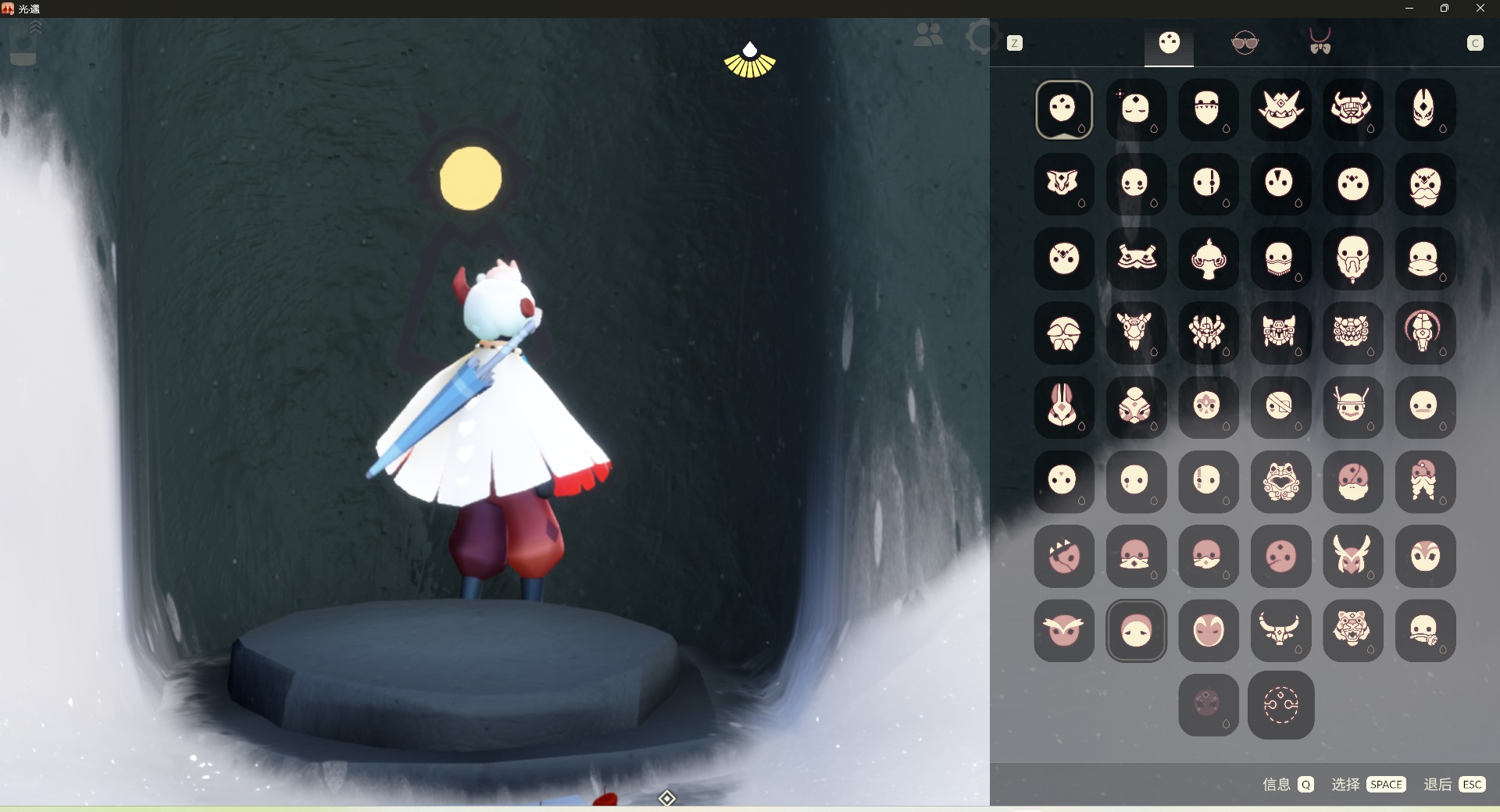
Task: Select the skull-like mask with long beard
Action: (x=1352, y=258)
